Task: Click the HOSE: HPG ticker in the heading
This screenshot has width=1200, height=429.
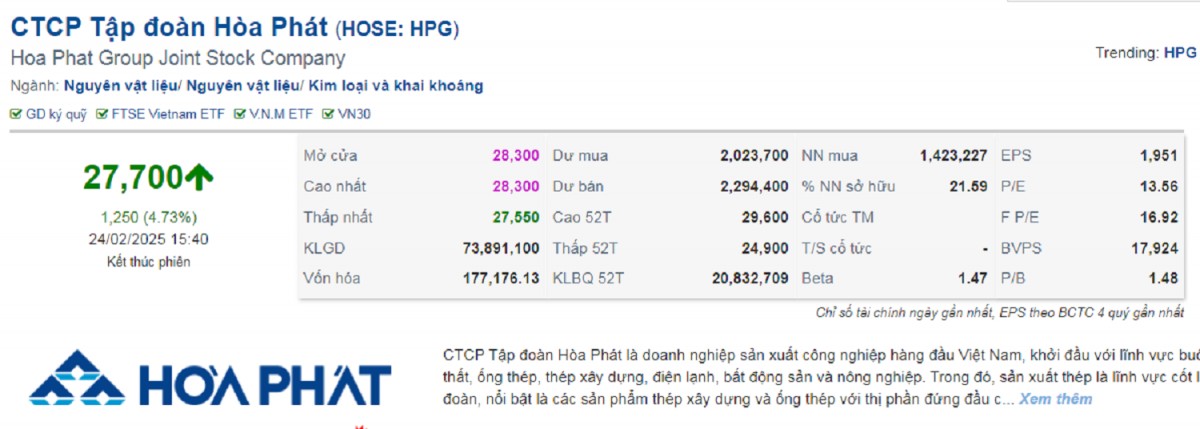Action: coord(397,28)
